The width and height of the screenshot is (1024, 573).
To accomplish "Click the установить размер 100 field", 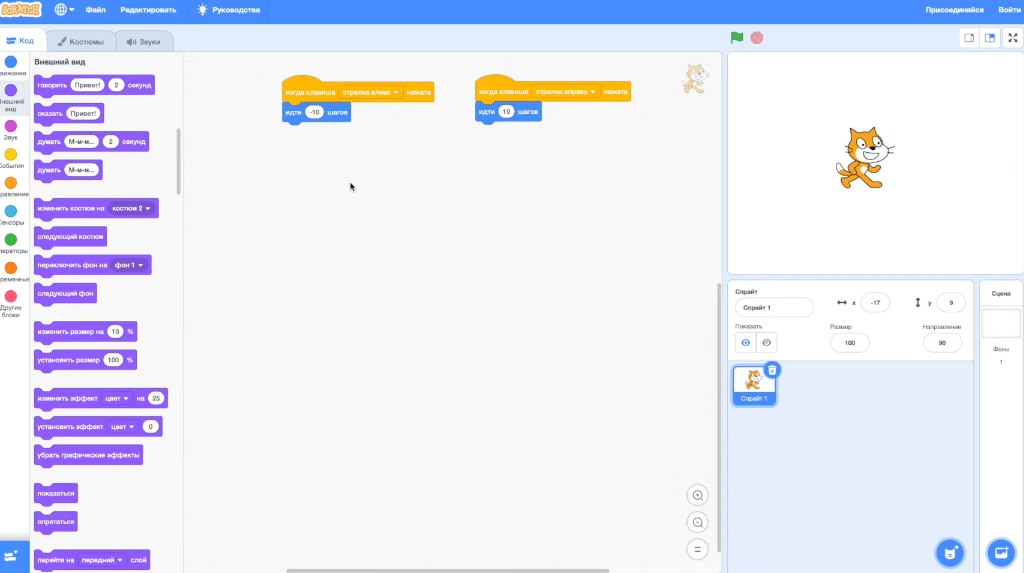I will [x=114, y=360].
